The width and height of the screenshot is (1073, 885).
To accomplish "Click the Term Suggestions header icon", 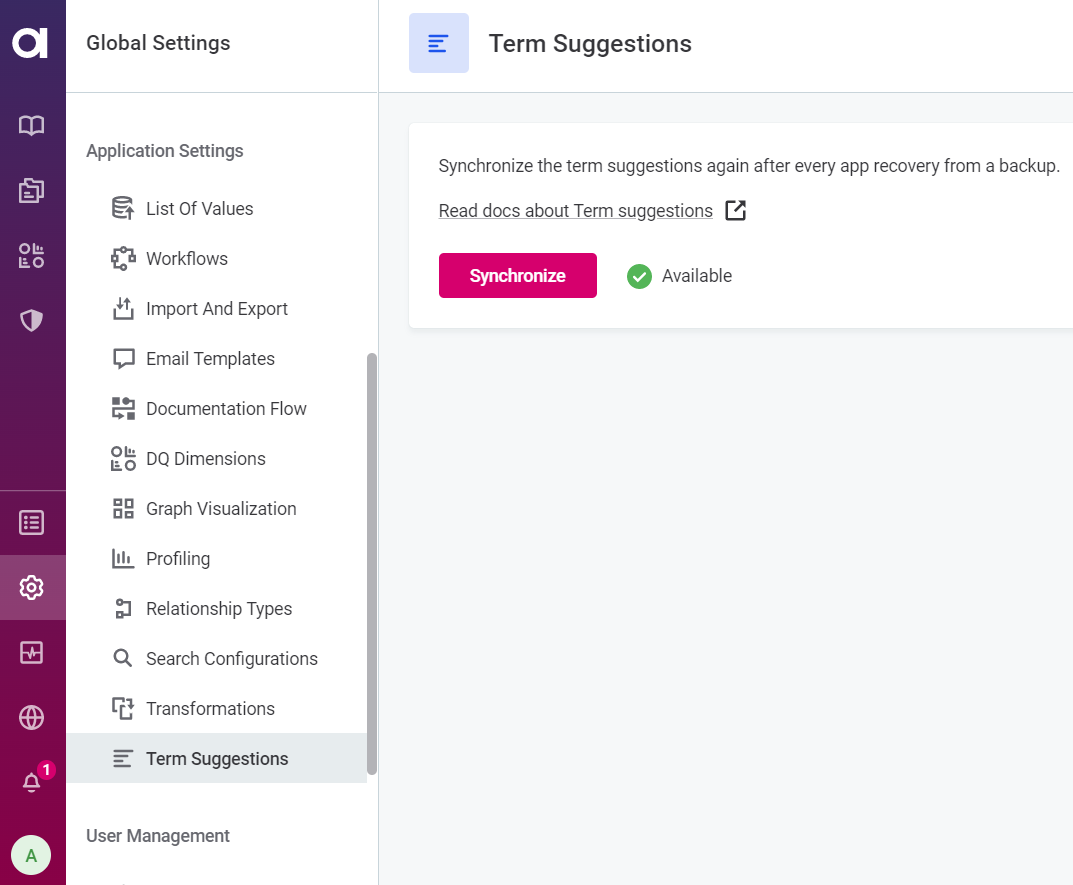I will [x=438, y=43].
